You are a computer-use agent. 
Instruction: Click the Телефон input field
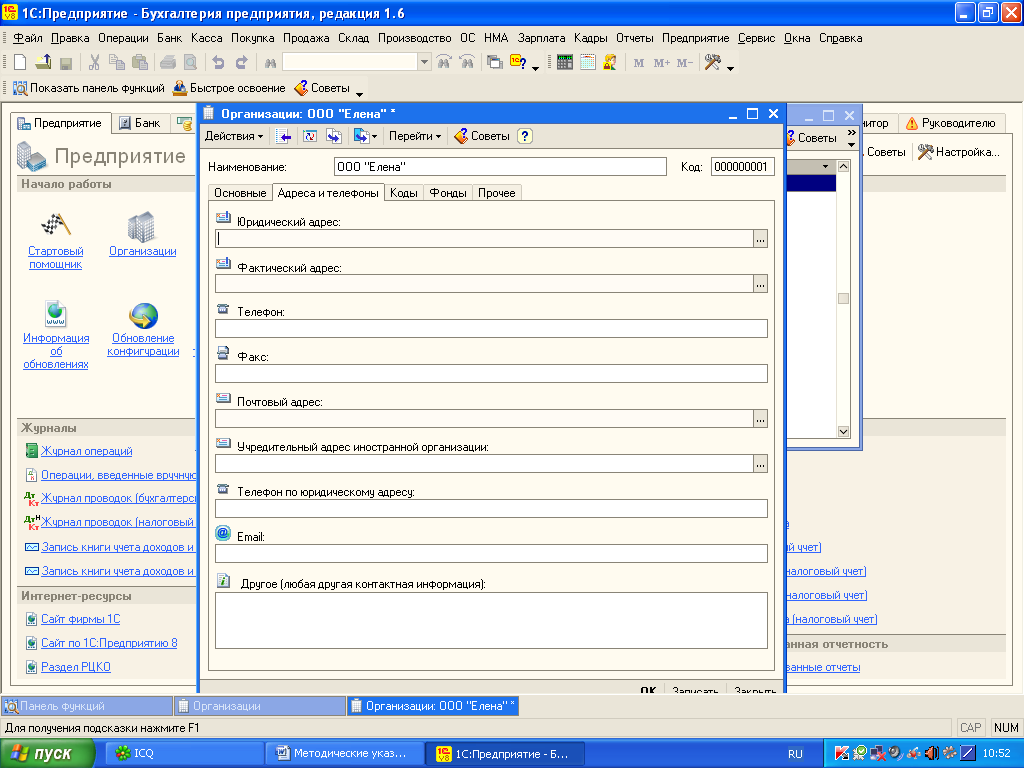click(x=491, y=328)
